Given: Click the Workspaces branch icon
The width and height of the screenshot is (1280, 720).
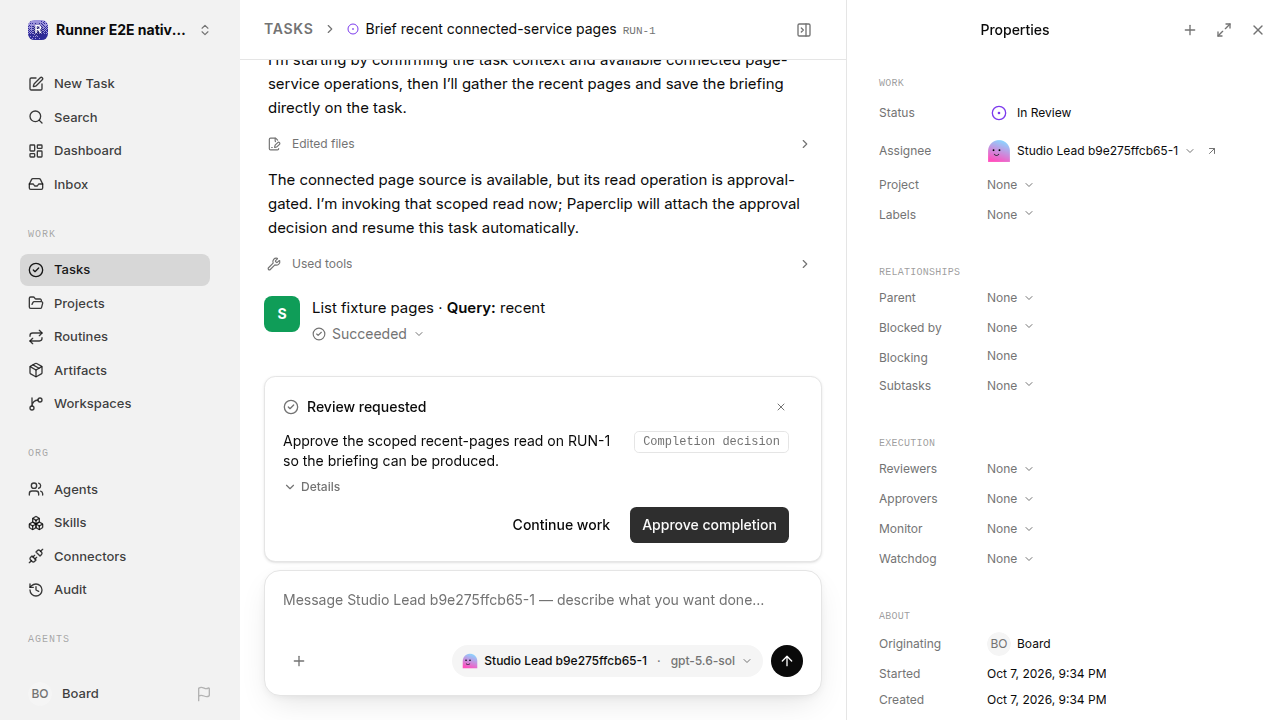Looking at the screenshot, I should pos(36,404).
